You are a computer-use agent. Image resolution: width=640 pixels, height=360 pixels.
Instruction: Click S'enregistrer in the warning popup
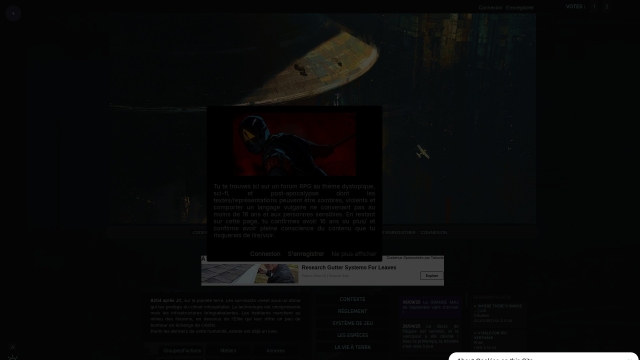[x=306, y=254]
